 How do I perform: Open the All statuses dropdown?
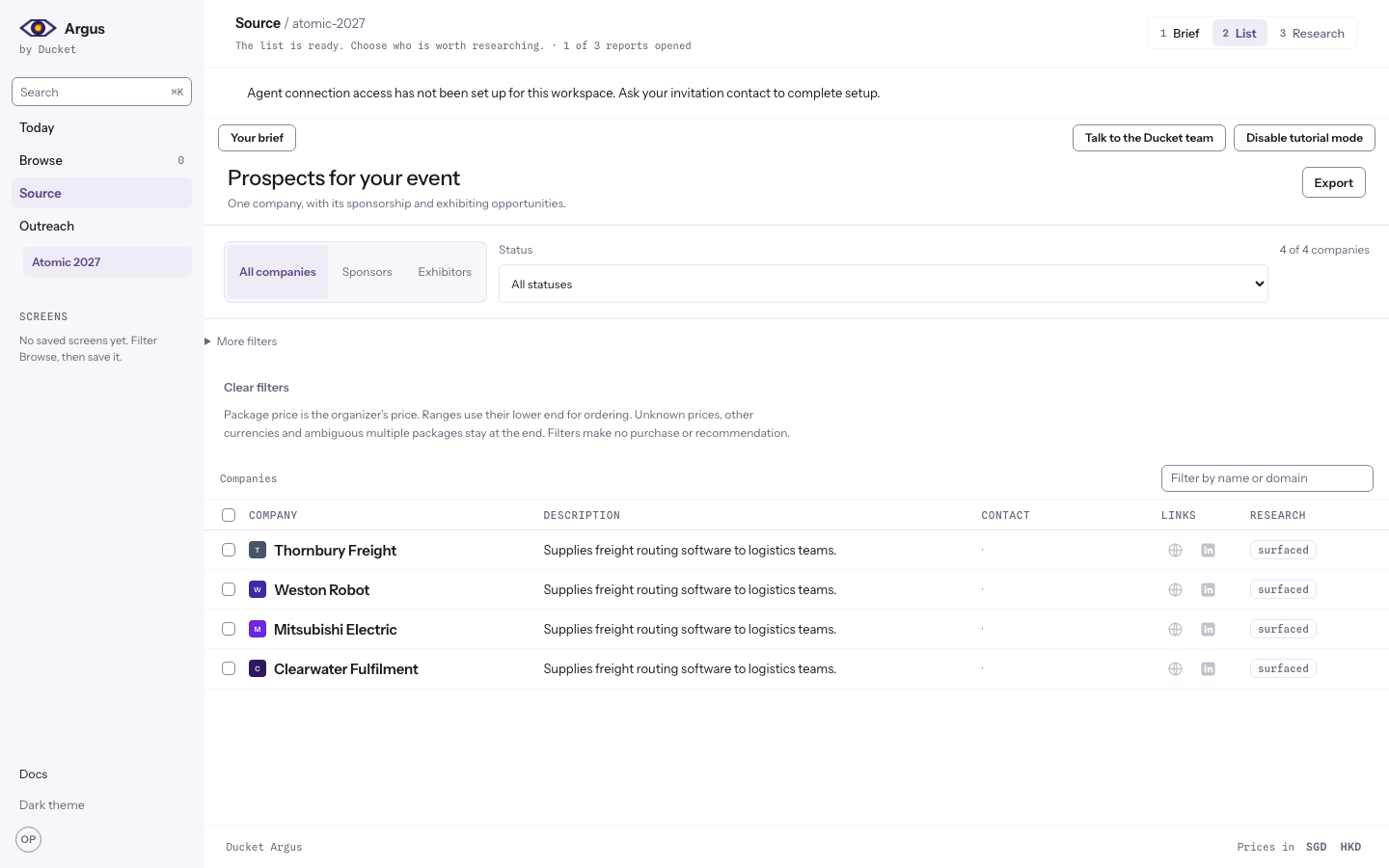(x=883, y=284)
